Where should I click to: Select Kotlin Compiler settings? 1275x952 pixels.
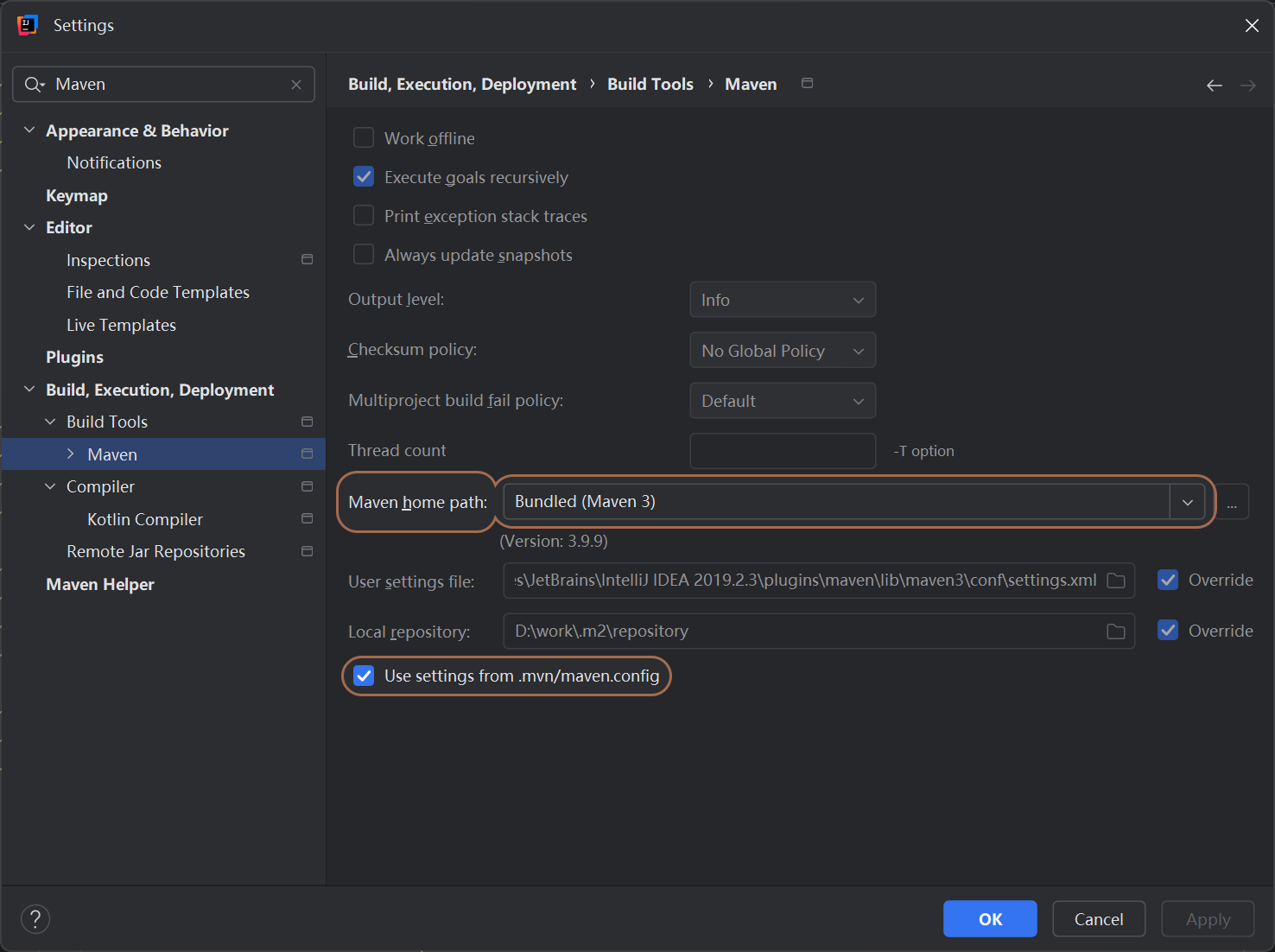pyautogui.click(x=145, y=519)
